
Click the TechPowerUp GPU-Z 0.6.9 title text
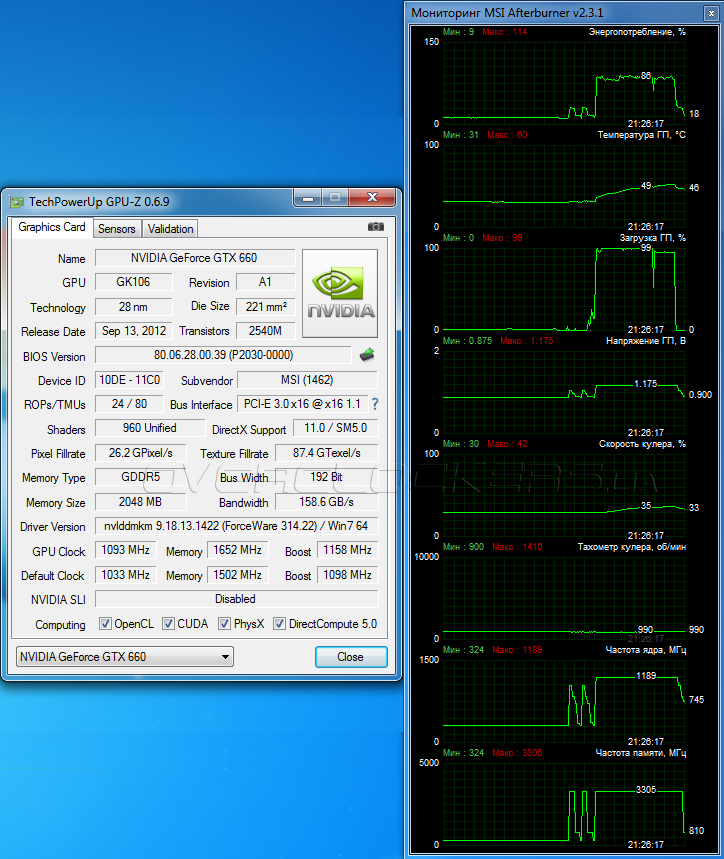(x=99, y=202)
